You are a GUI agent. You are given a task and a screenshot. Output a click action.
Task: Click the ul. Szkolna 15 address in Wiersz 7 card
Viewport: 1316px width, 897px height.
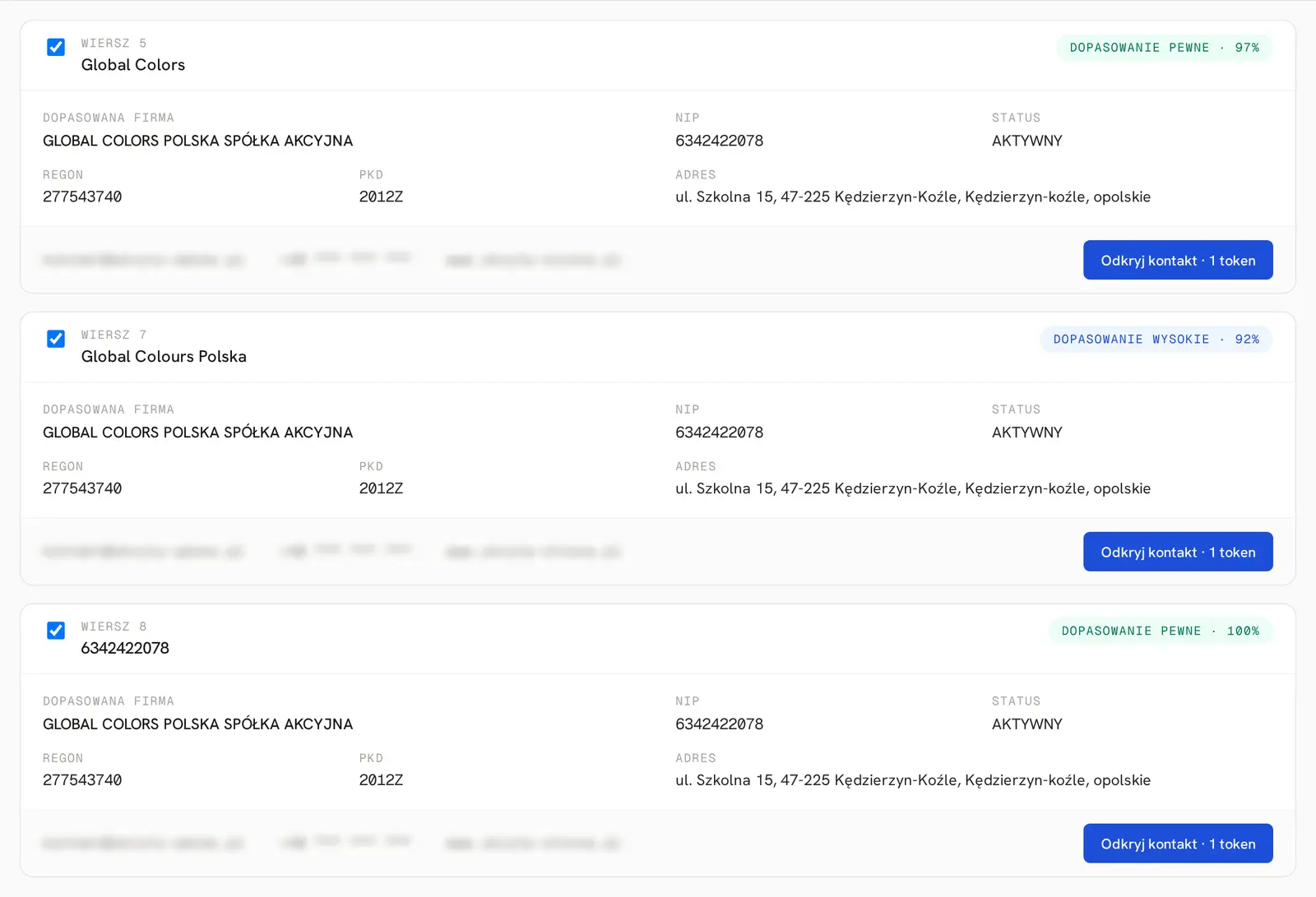point(913,489)
